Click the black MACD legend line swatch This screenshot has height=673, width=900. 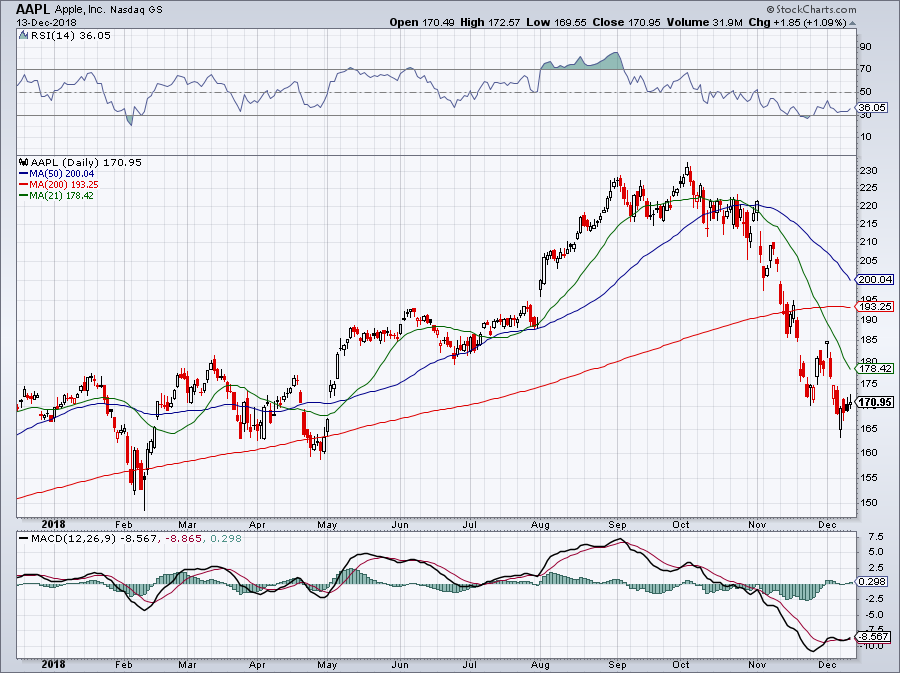(24, 539)
